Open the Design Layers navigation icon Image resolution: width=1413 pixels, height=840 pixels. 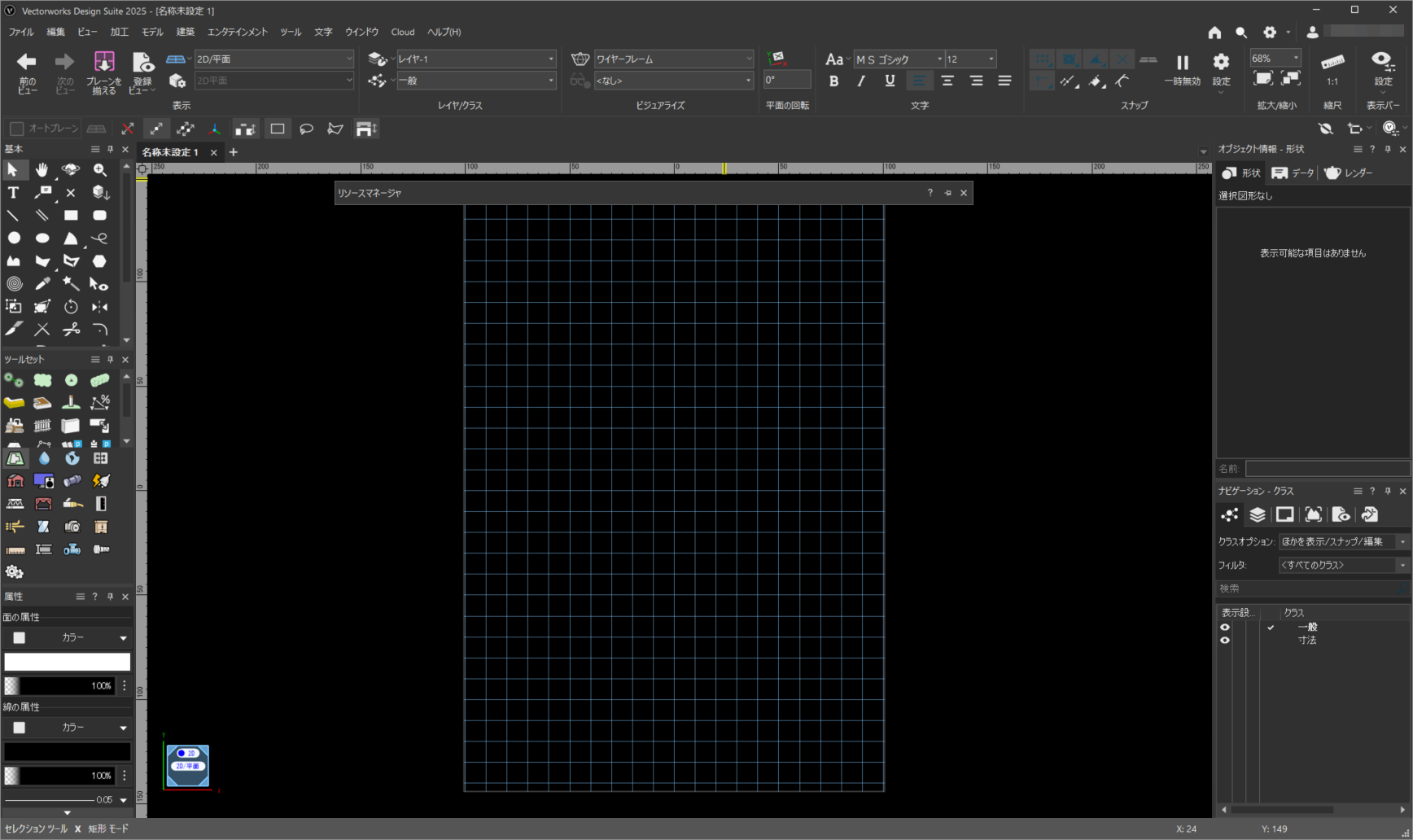coord(1258,514)
